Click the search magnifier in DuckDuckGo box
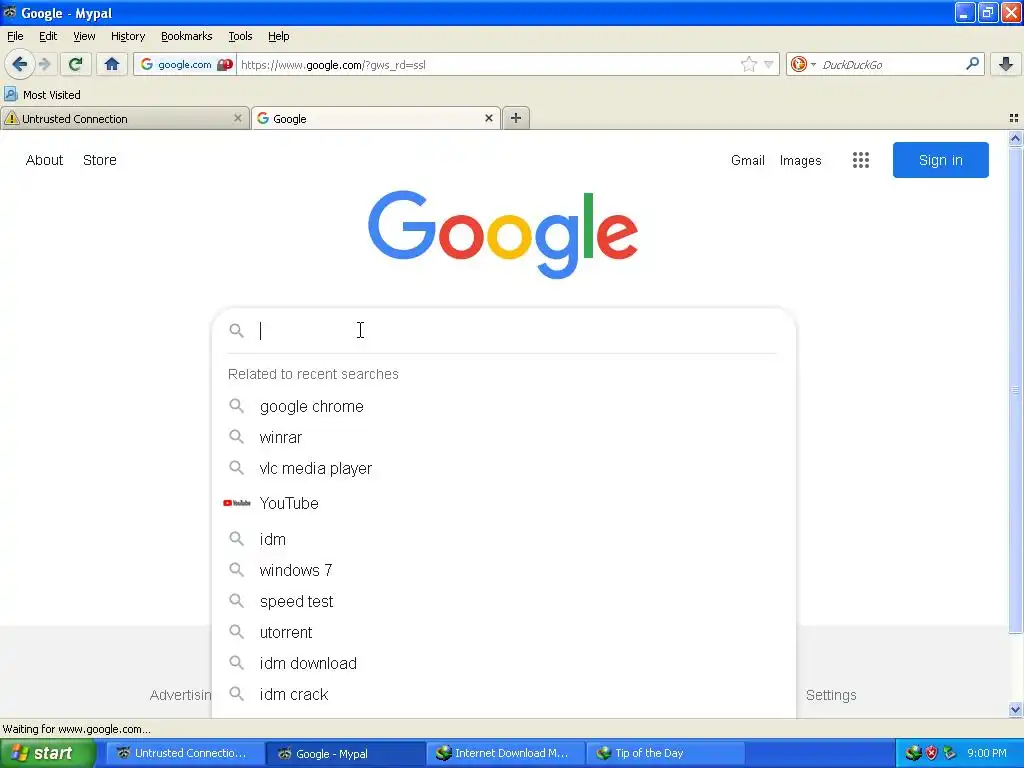This screenshot has width=1024, height=768. coord(972,64)
